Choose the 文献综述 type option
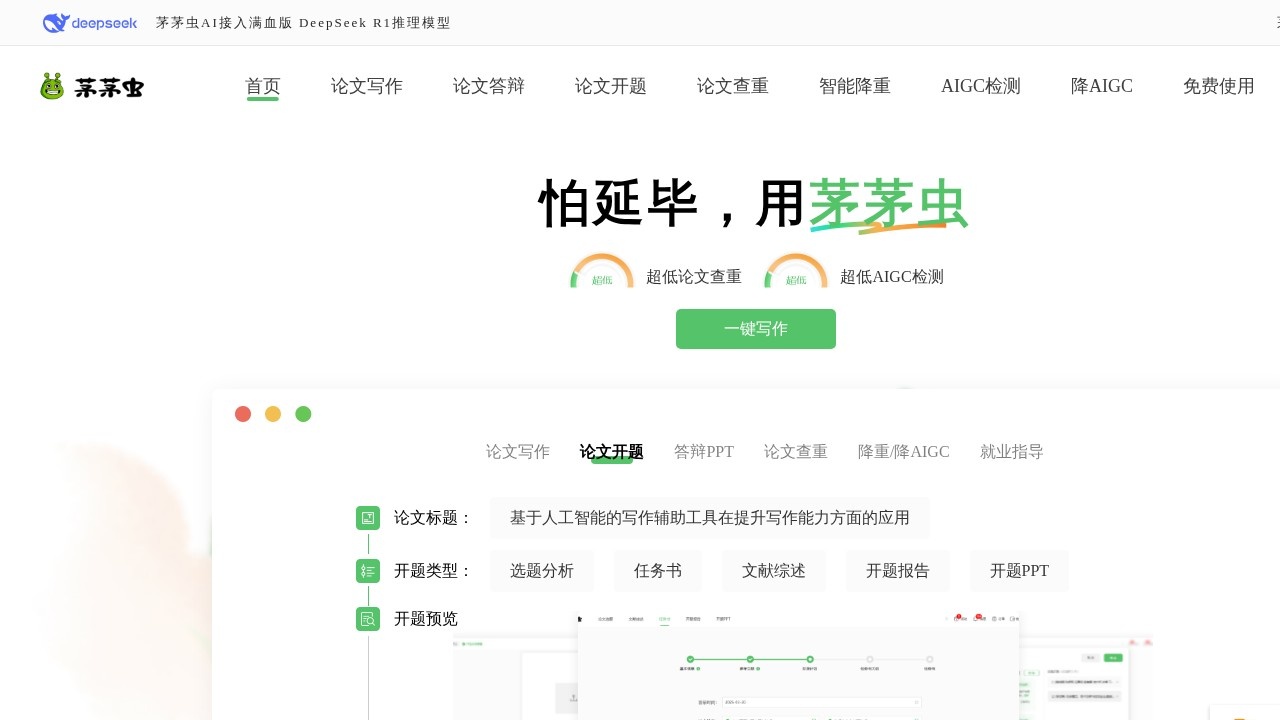 [x=774, y=571]
